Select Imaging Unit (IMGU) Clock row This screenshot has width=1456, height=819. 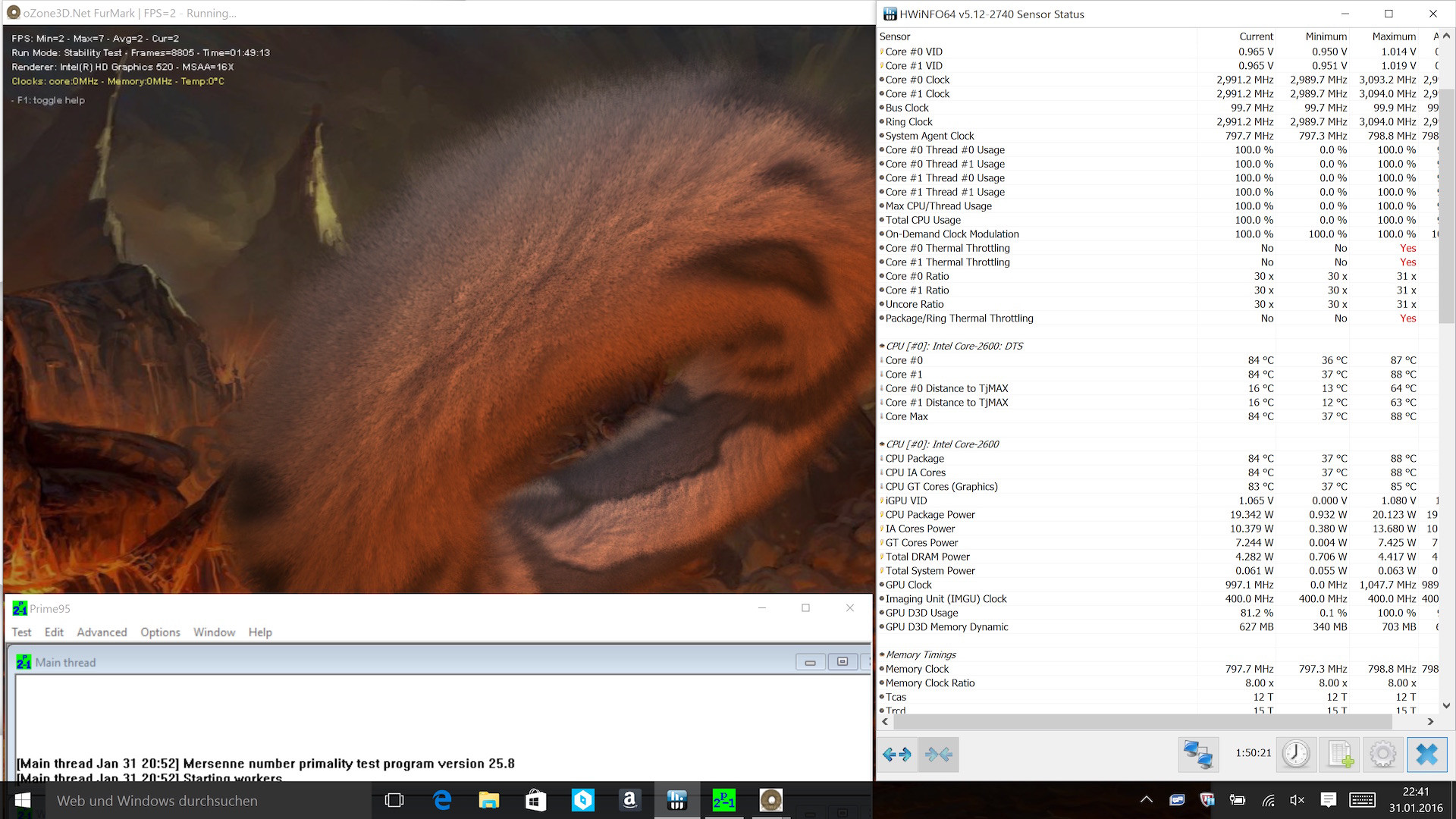pos(1158,599)
